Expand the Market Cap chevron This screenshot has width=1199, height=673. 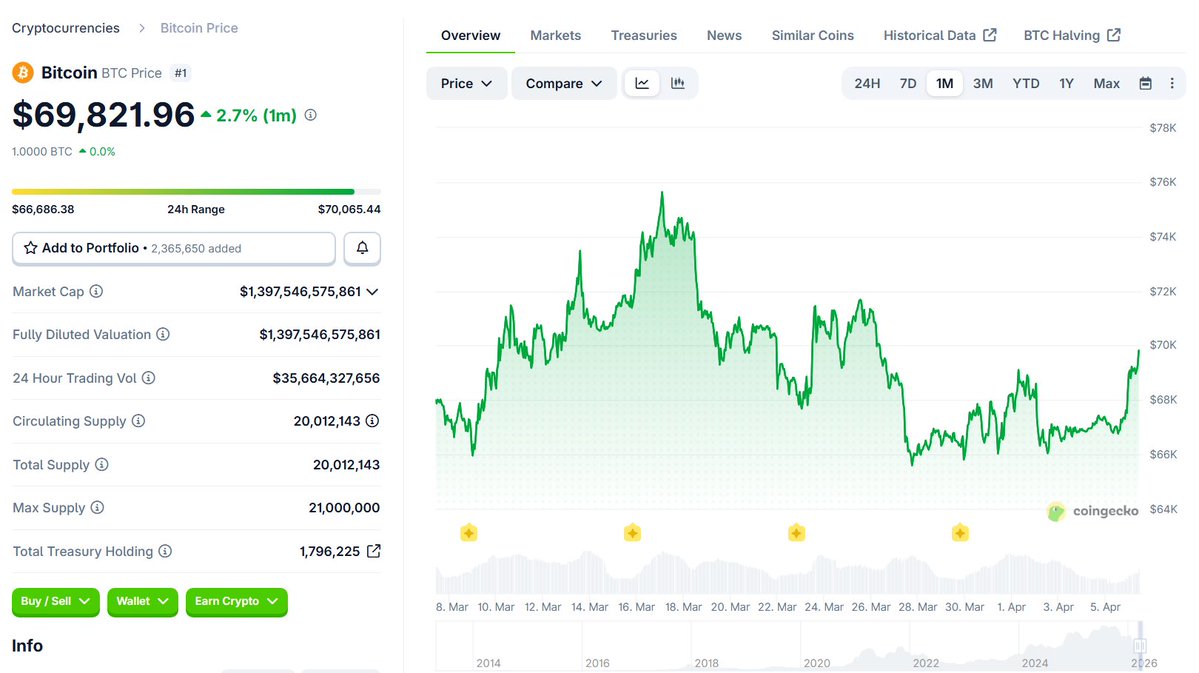tap(373, 292)
